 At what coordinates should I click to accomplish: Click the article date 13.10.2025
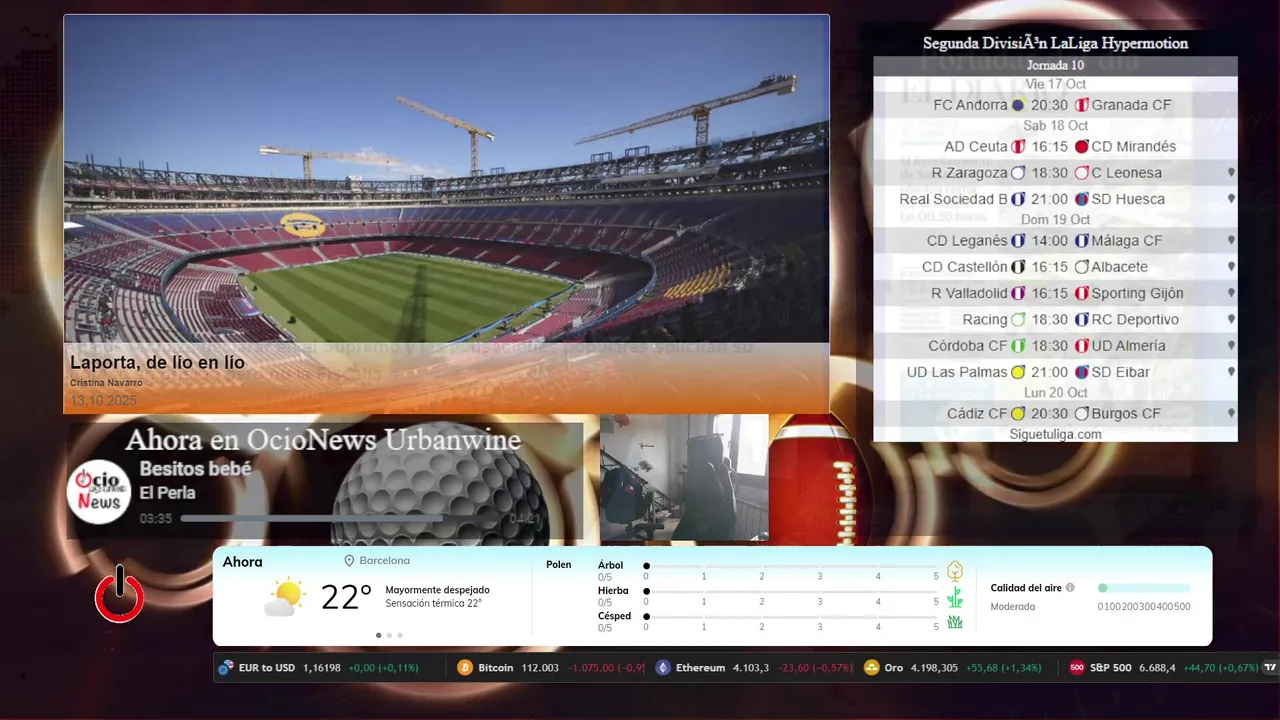pos(103,401)
